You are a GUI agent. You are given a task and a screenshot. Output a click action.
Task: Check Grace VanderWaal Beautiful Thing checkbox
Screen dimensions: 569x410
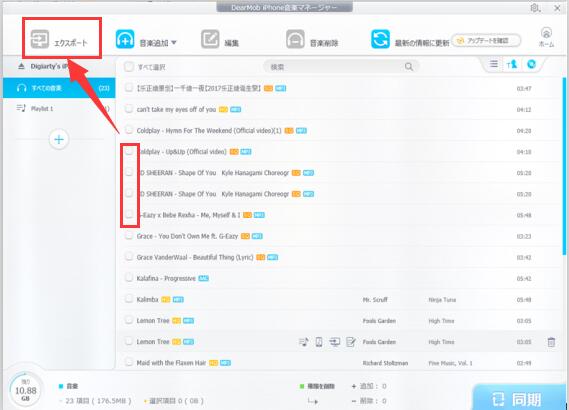(x=128, y=257)
